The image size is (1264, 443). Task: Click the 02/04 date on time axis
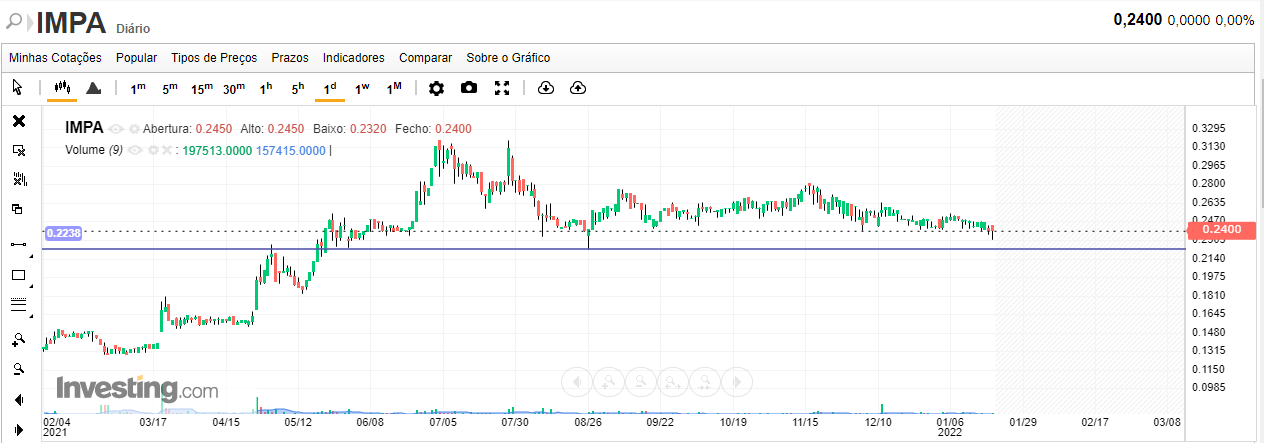(55, 423)
